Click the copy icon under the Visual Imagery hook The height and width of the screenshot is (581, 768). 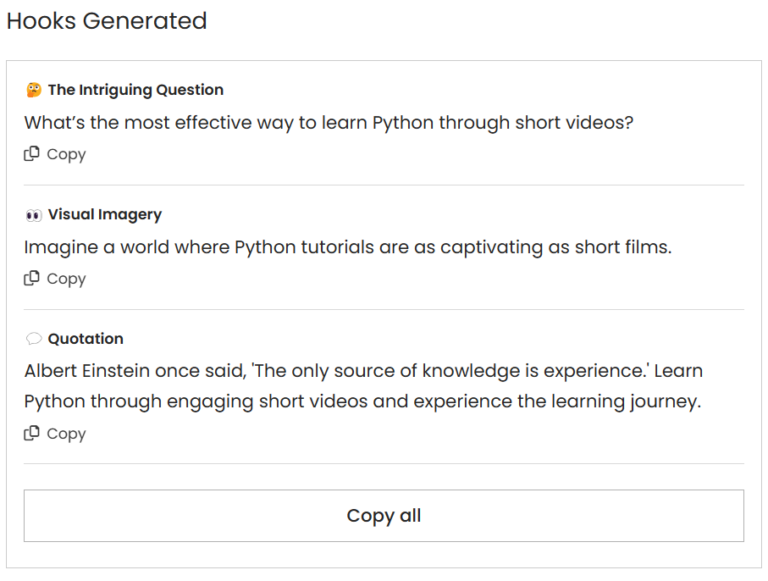point(32,278)
